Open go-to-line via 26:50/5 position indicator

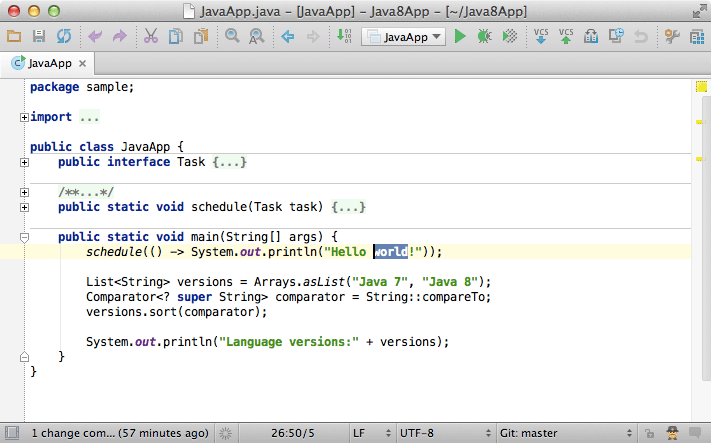coord(292,433)
